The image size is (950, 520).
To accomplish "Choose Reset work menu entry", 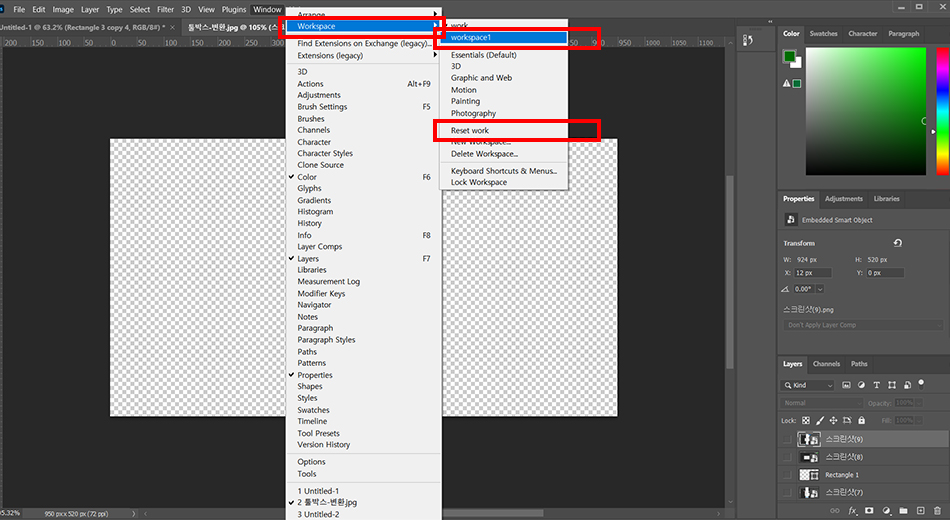I will click(x=504, y=130).
